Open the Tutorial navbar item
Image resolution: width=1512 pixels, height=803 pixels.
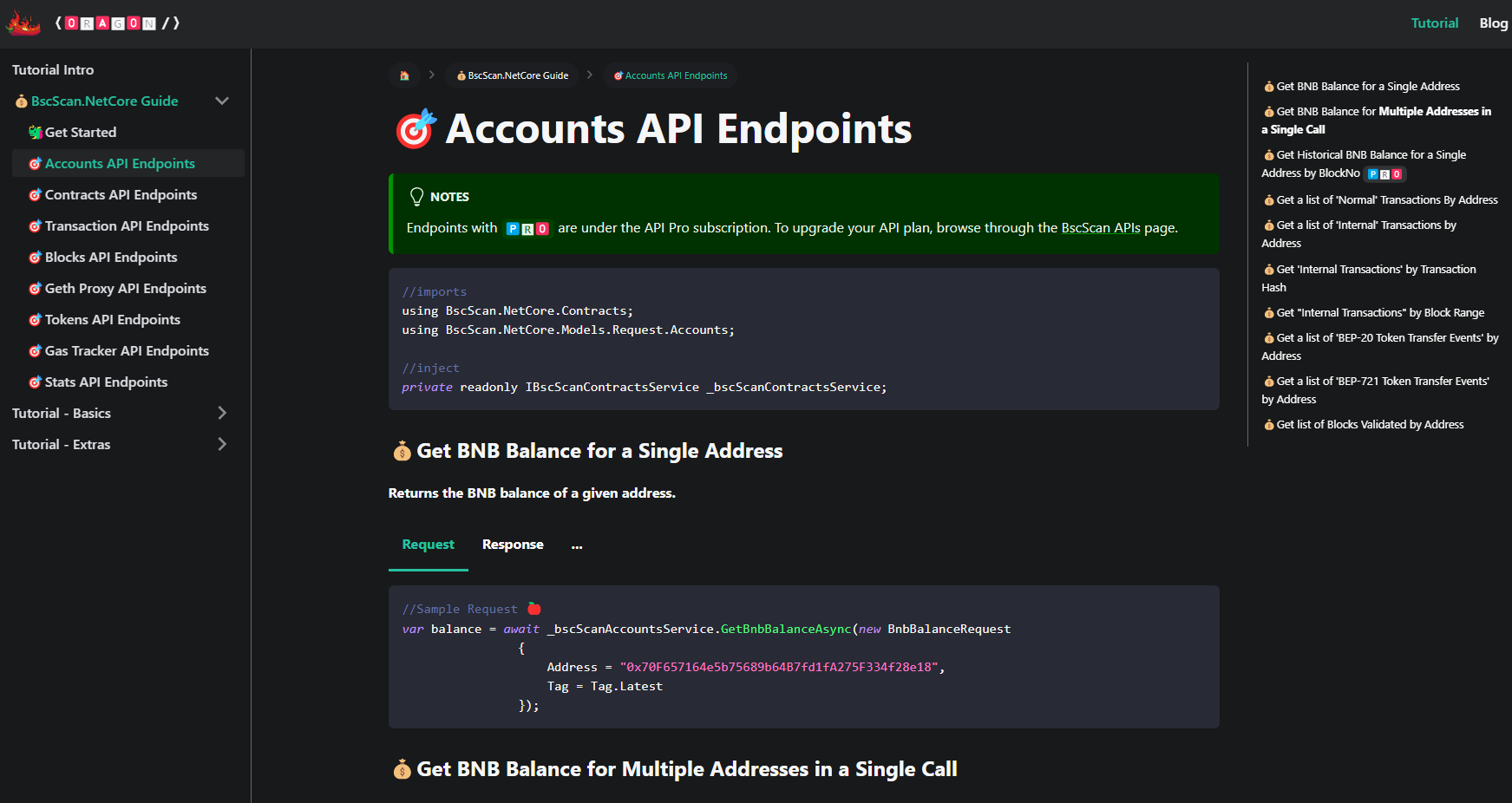(x=1434, y=23)
